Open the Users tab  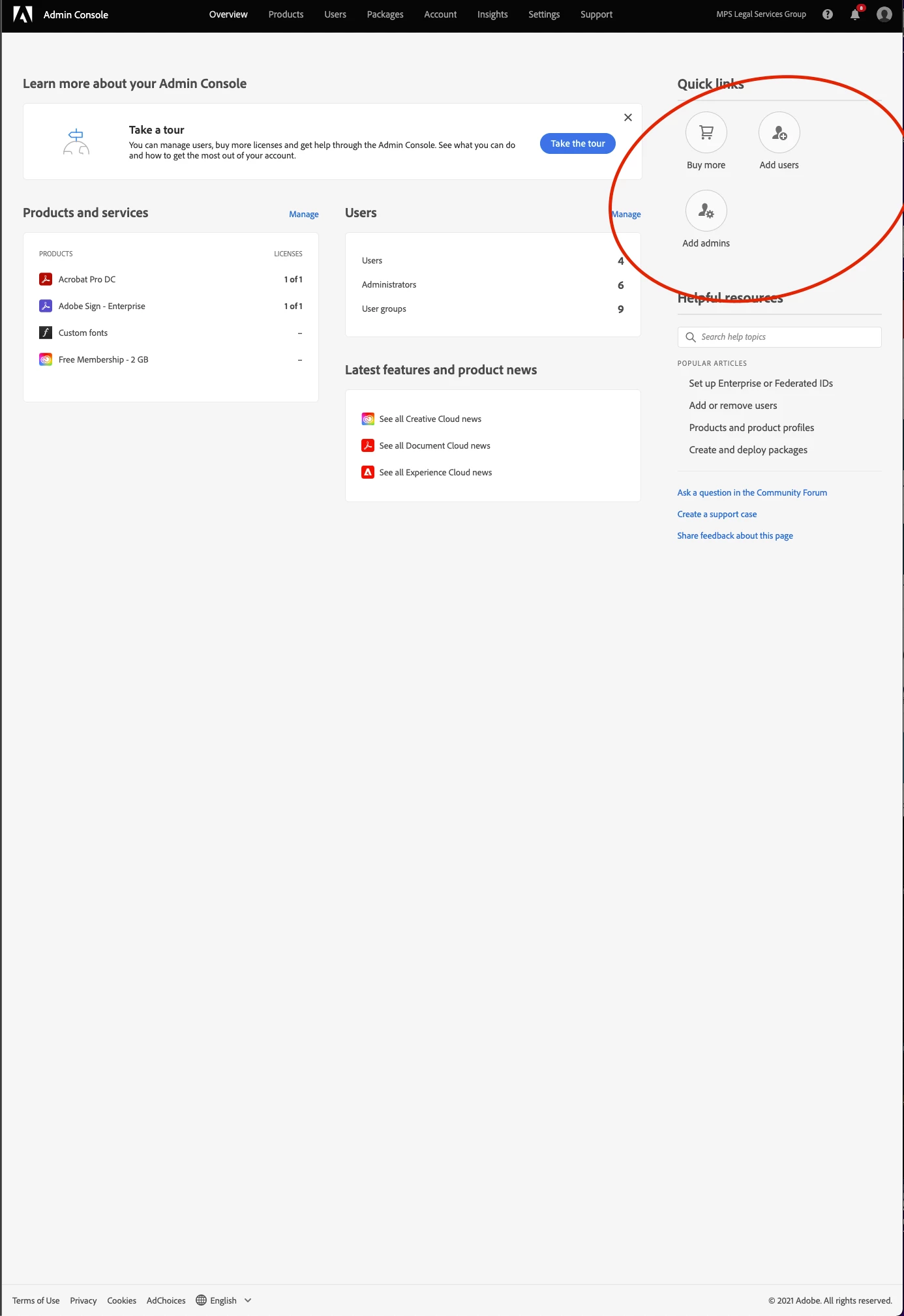coord(335,14)
